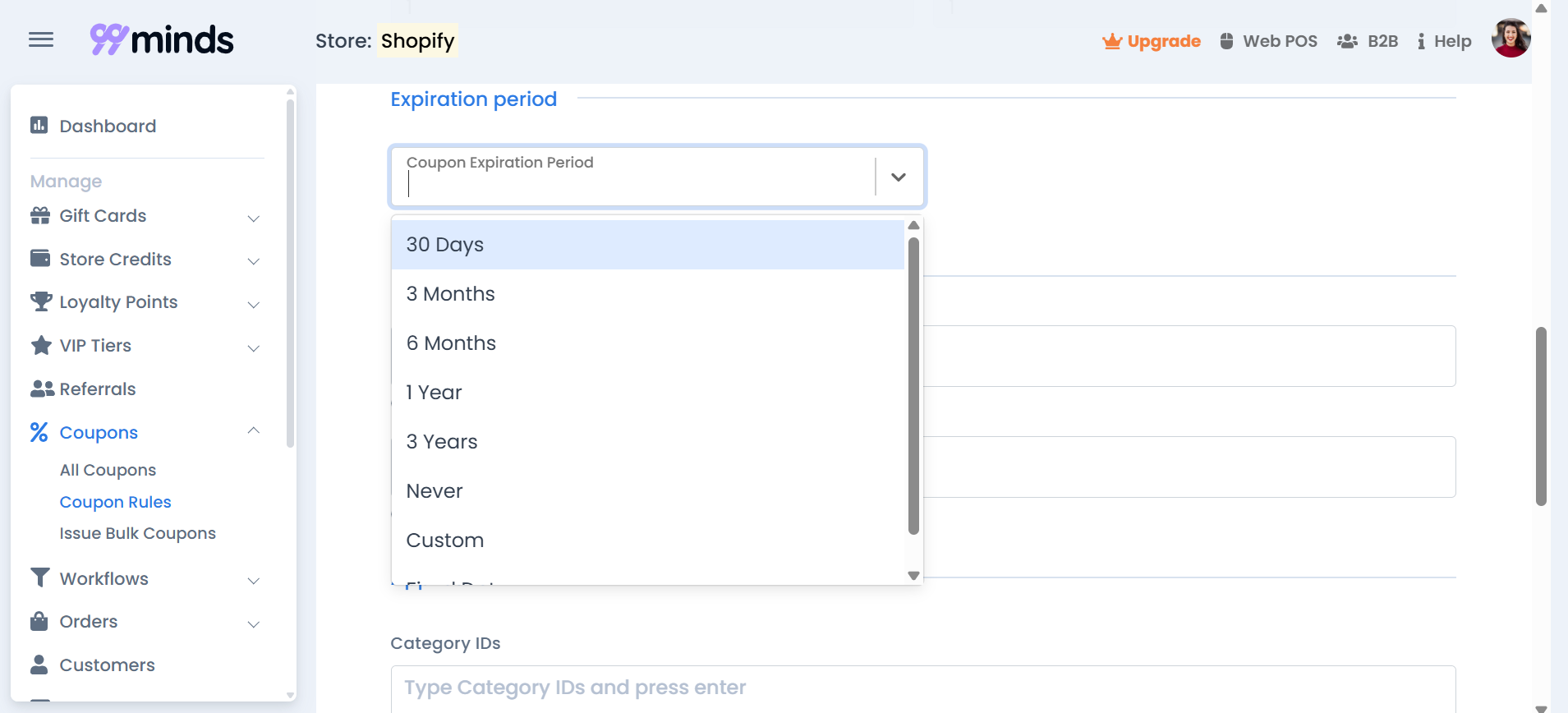Screen dimensions: 1568x713
Task: Click the Workflows funnel icon
Action: [39, 577]
